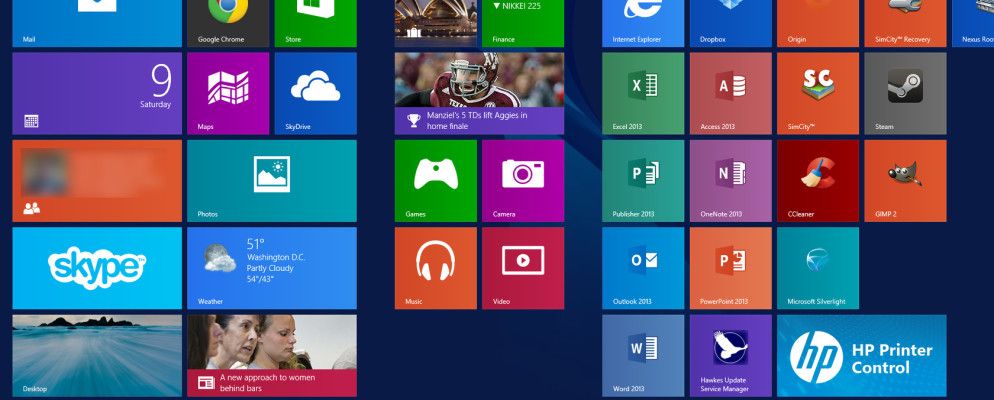The width and height of the screenshot is (994, 400).
Task: Open the Maps tile
Action: [x=228, y=93]
